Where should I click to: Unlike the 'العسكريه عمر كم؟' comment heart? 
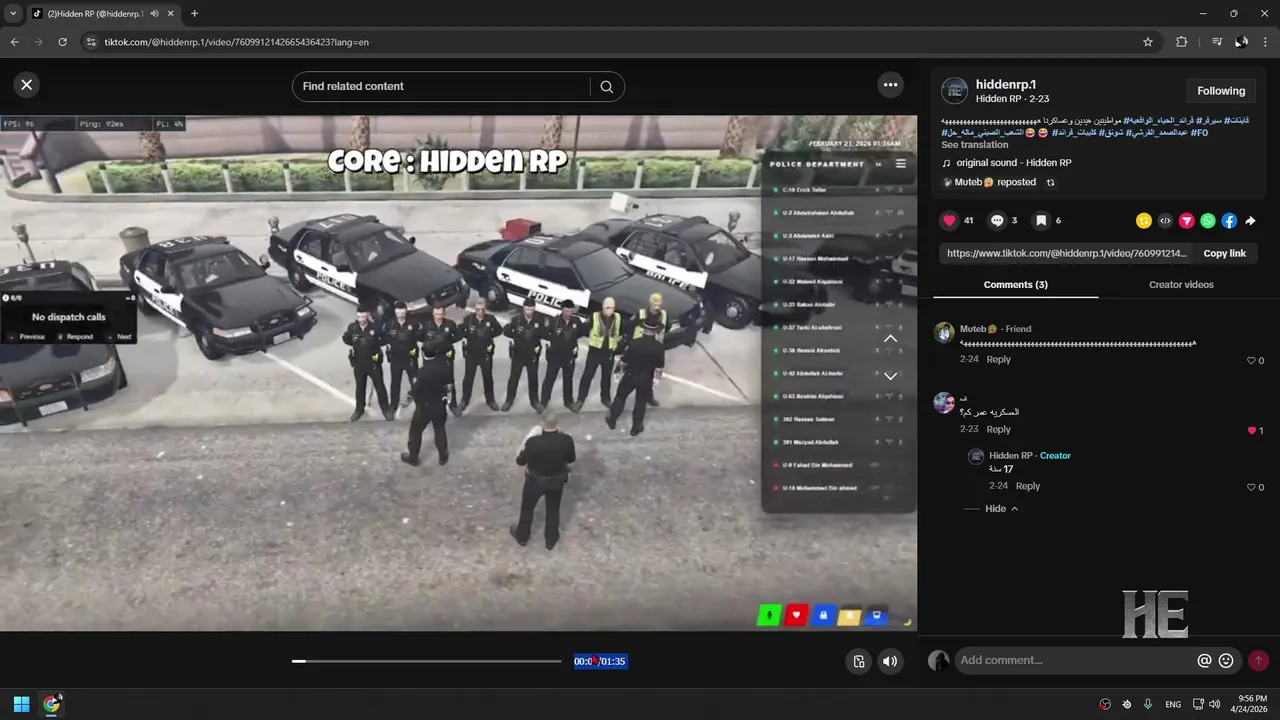click(x=1251, y=430)
